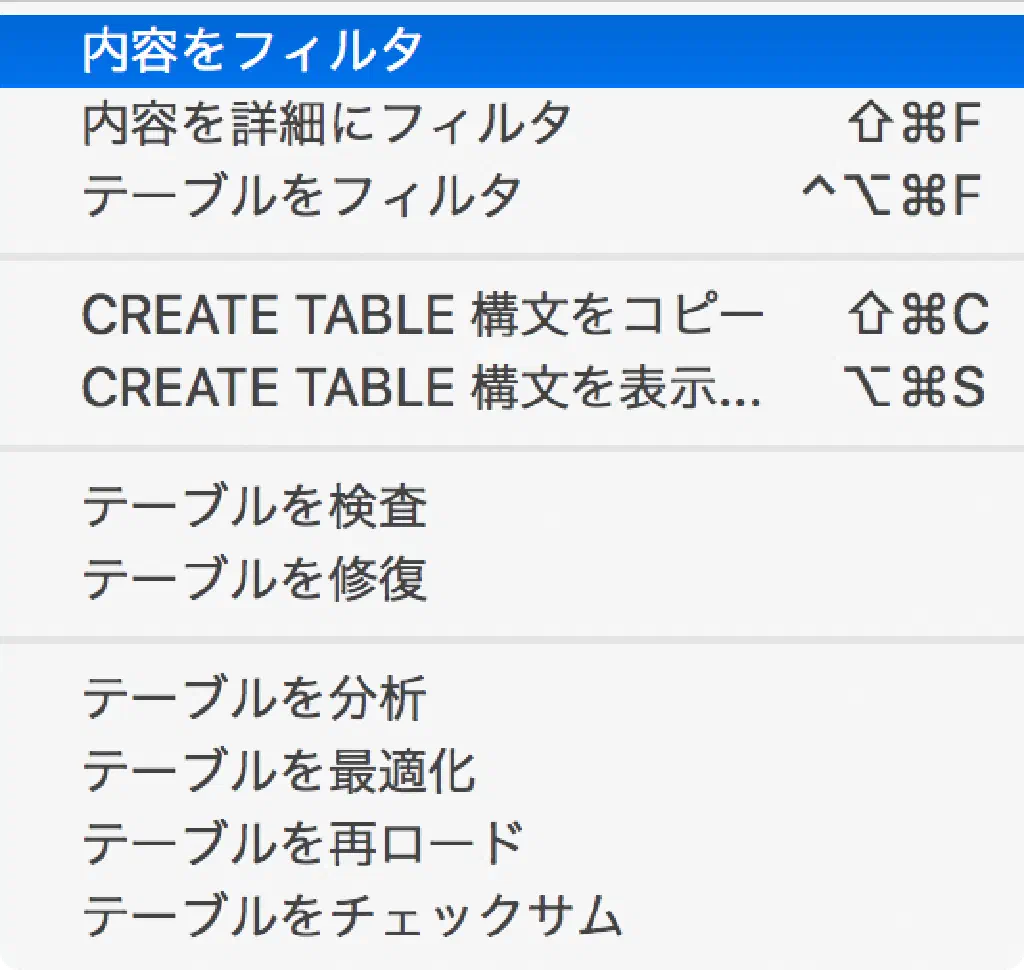Choose the テーブルをチェックサム menu item

(352, 915)
